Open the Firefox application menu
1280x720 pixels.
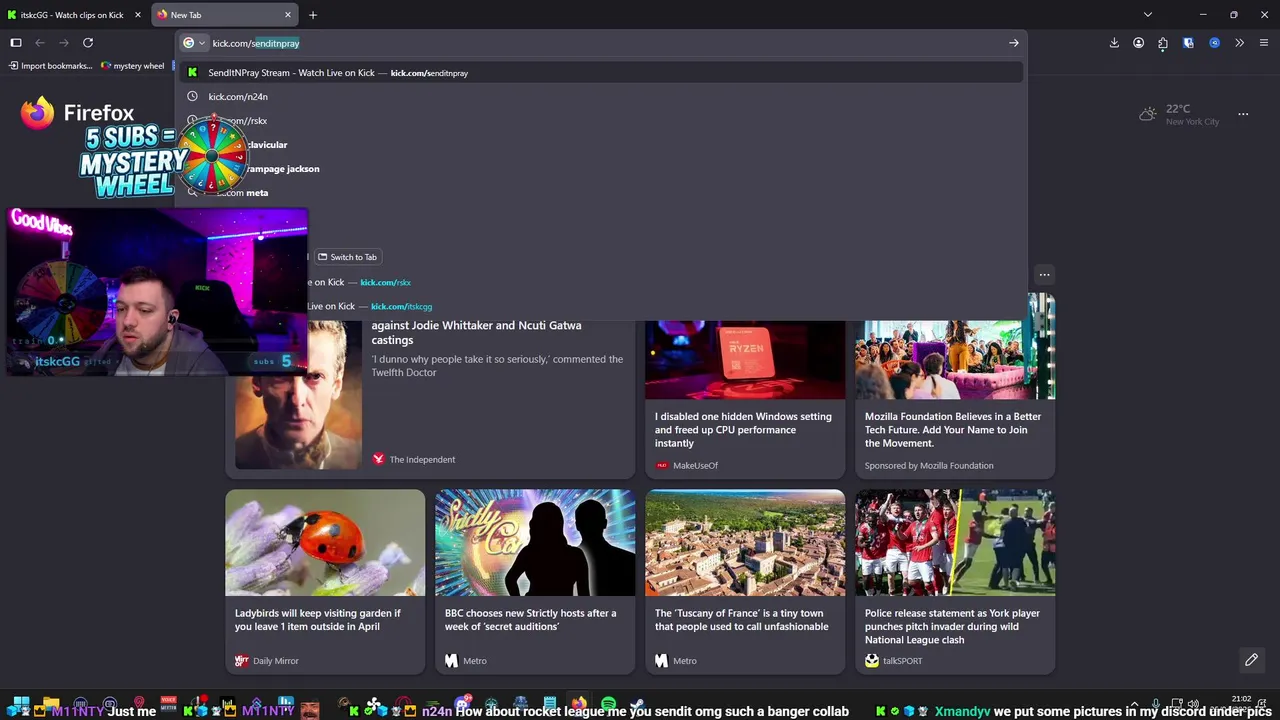(1264, 43)
